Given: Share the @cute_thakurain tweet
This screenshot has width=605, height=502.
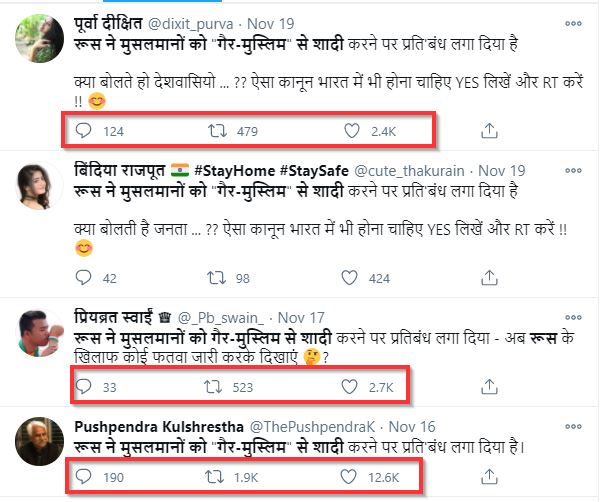Looking at the screenshot, I should 489,277.
